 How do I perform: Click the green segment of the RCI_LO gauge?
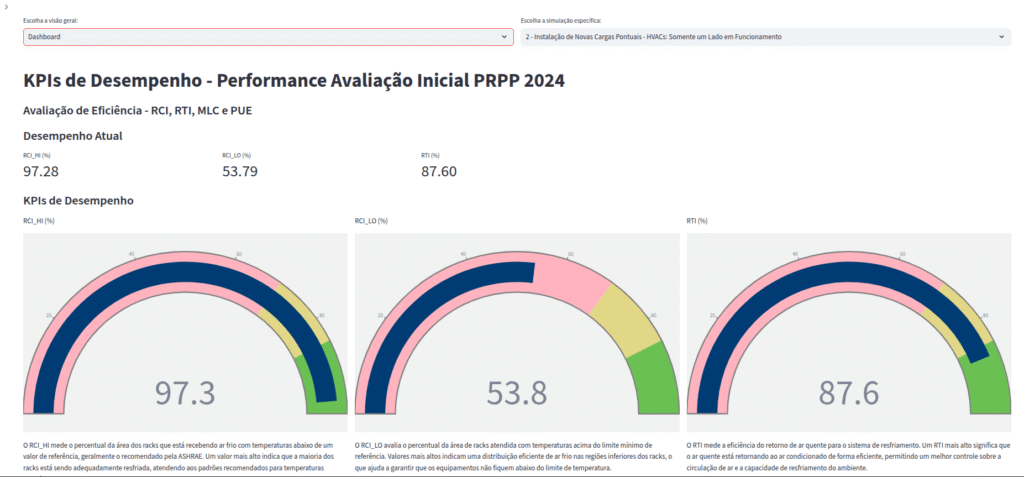pyautogui.click(x=660, y=375)
